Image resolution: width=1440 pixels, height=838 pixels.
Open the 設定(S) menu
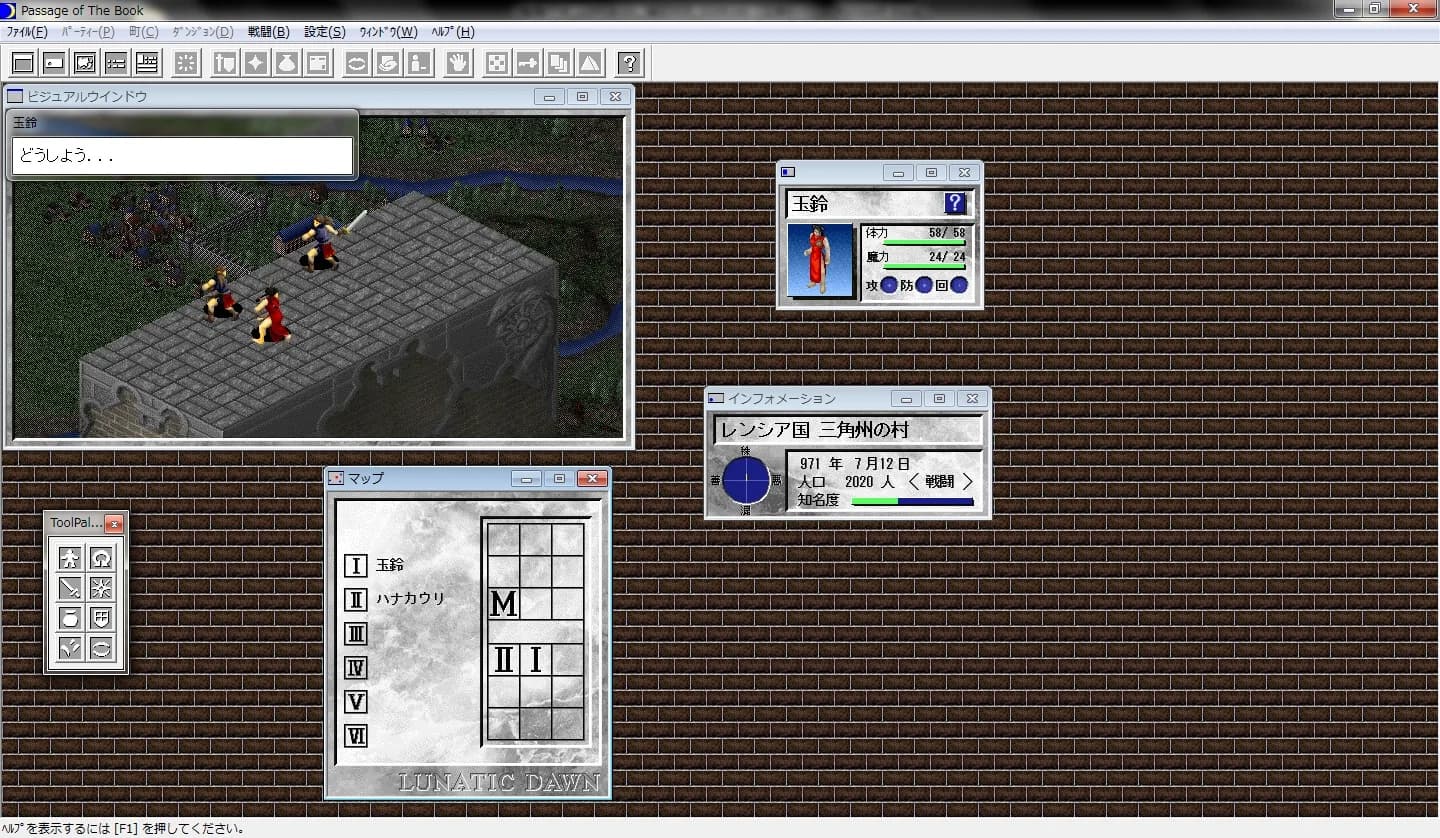coord(324,32)
